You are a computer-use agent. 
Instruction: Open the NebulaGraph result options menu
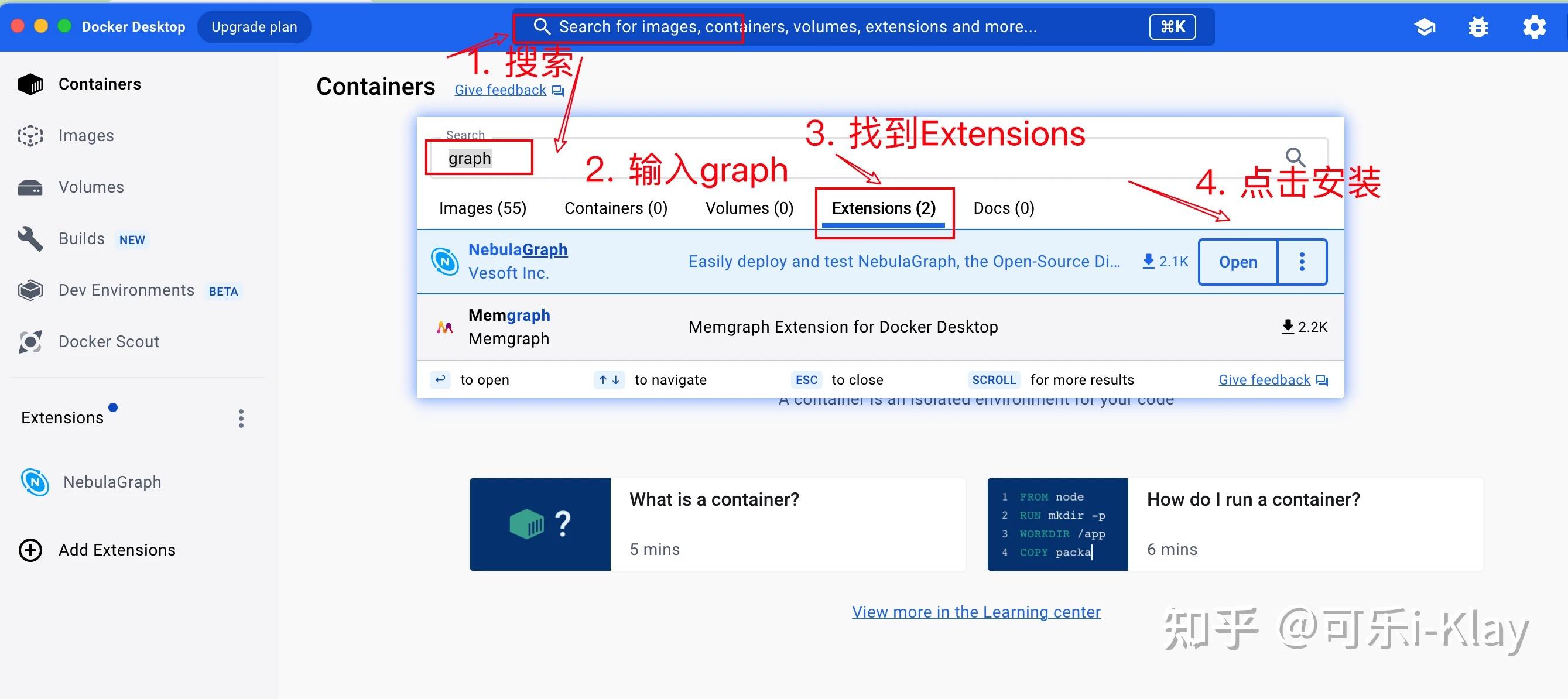(x=1302, y=262)
